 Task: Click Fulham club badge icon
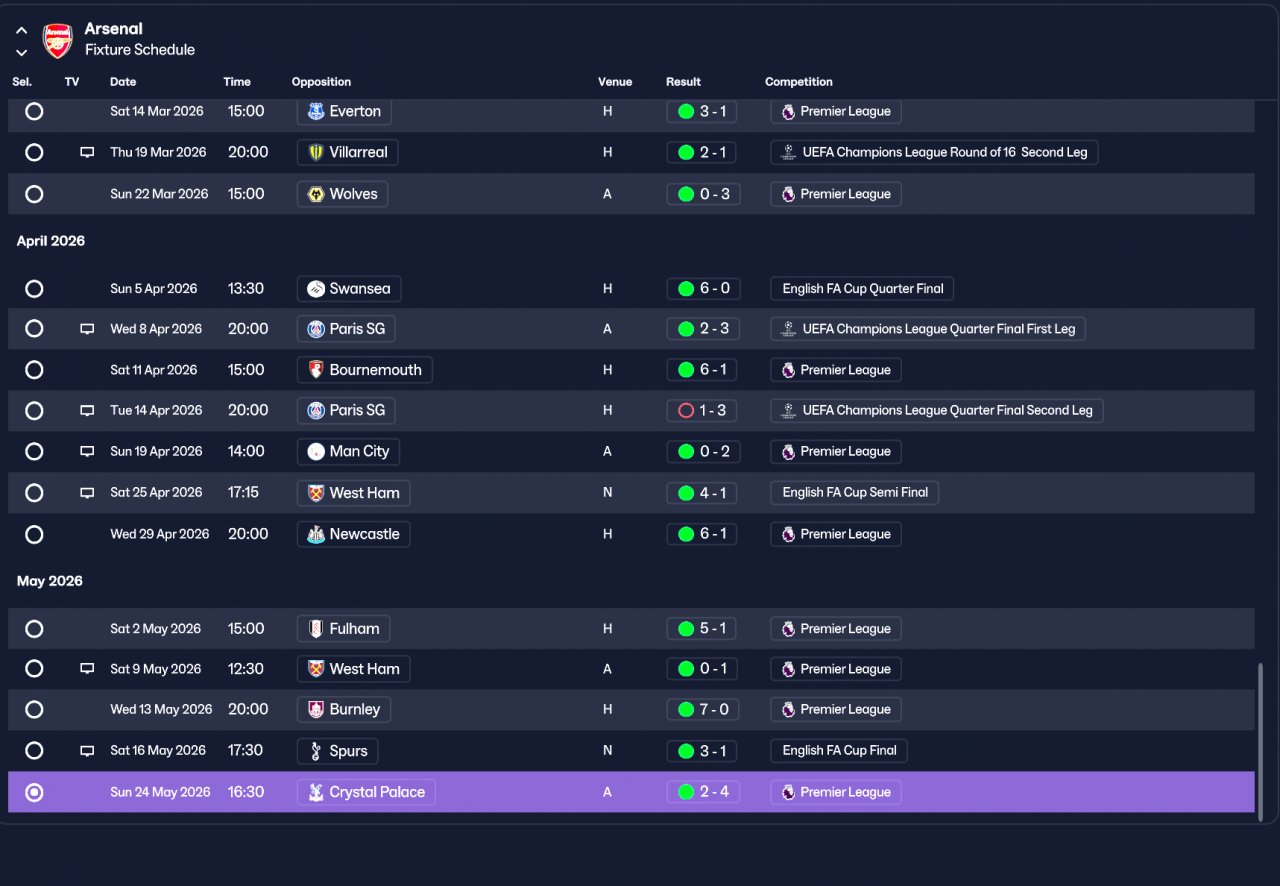click(316, 629)
